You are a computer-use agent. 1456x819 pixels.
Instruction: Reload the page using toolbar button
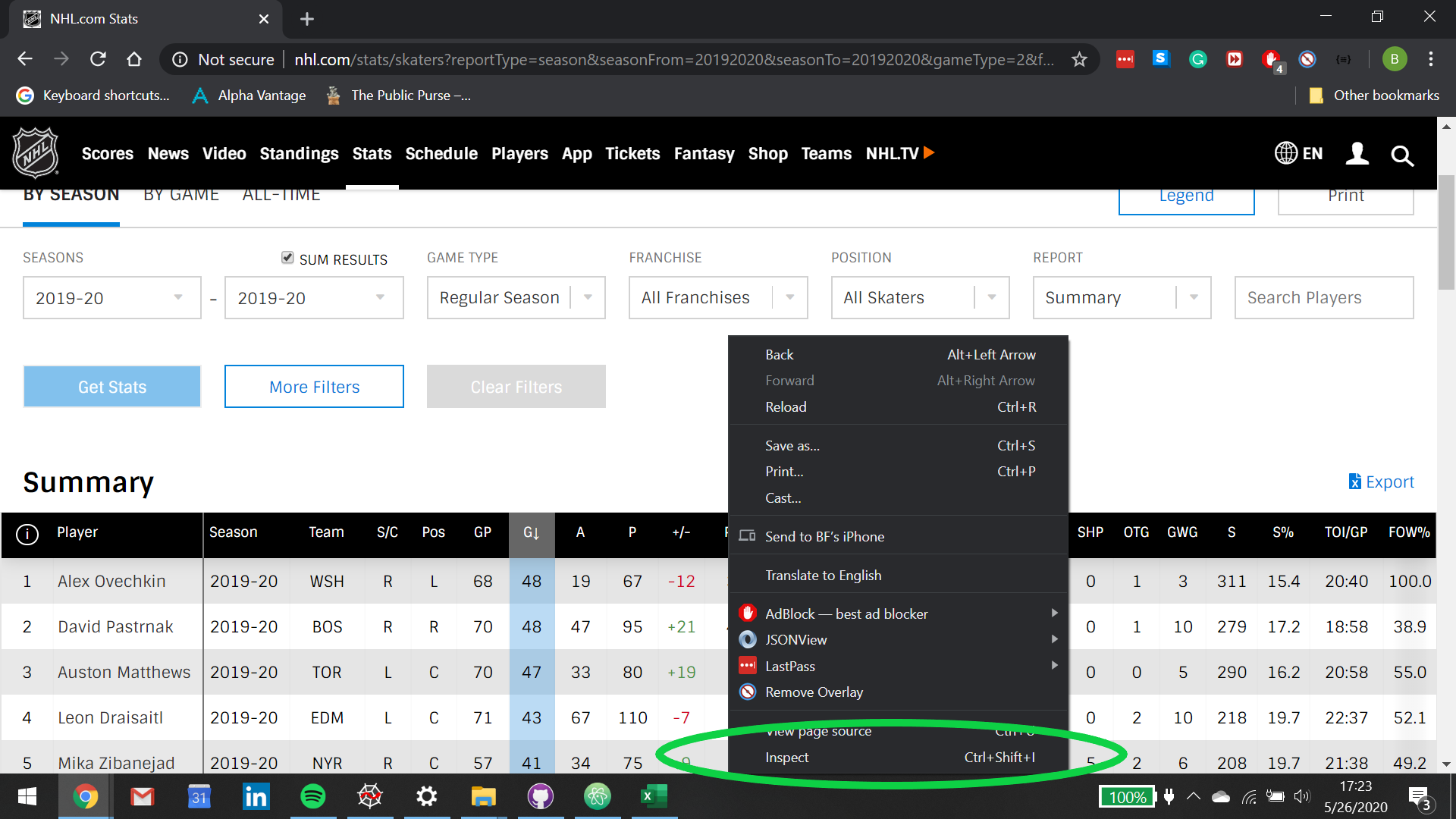(x=98, y=59)
